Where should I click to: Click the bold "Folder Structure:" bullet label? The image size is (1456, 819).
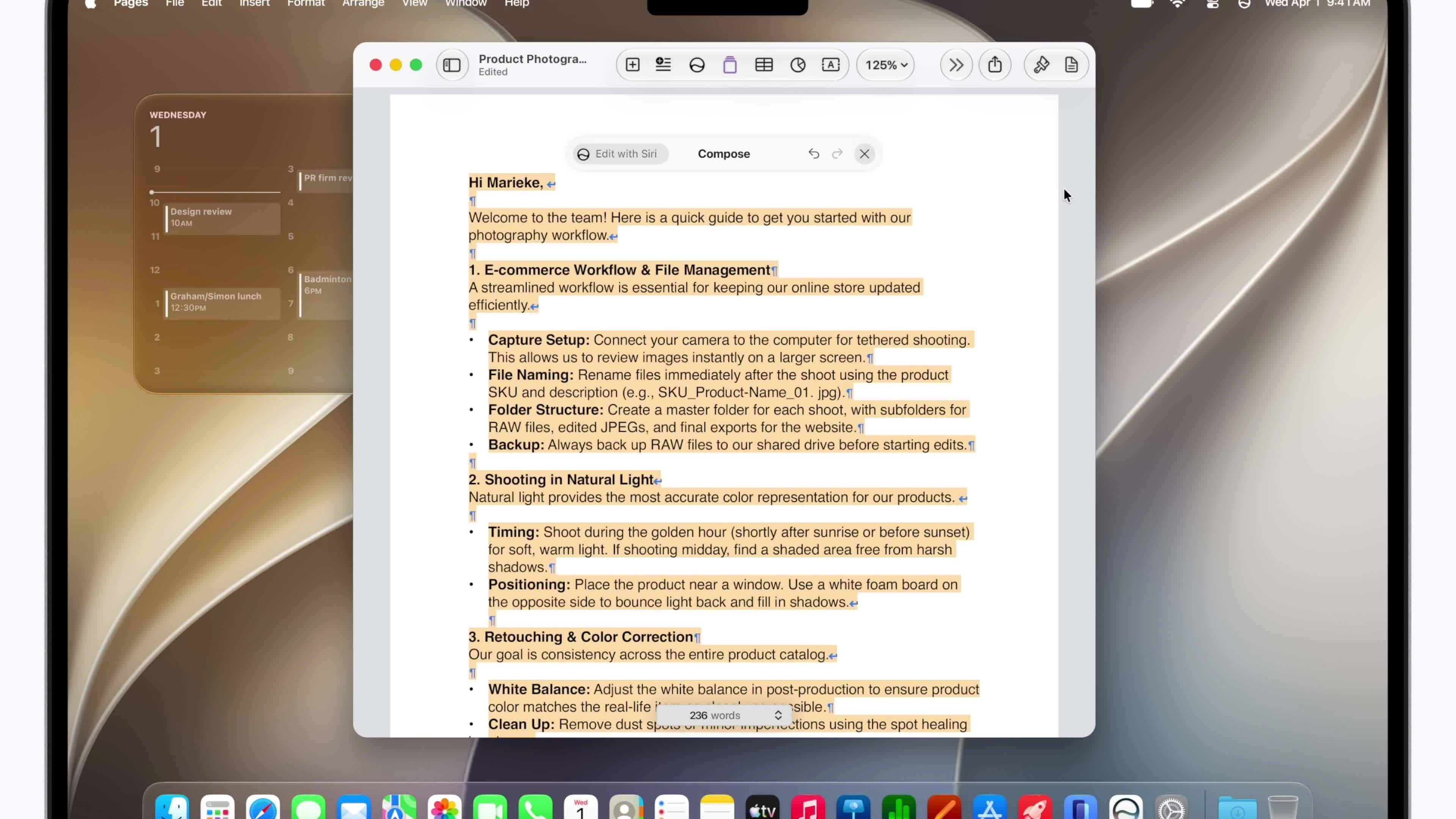(546, 410)
